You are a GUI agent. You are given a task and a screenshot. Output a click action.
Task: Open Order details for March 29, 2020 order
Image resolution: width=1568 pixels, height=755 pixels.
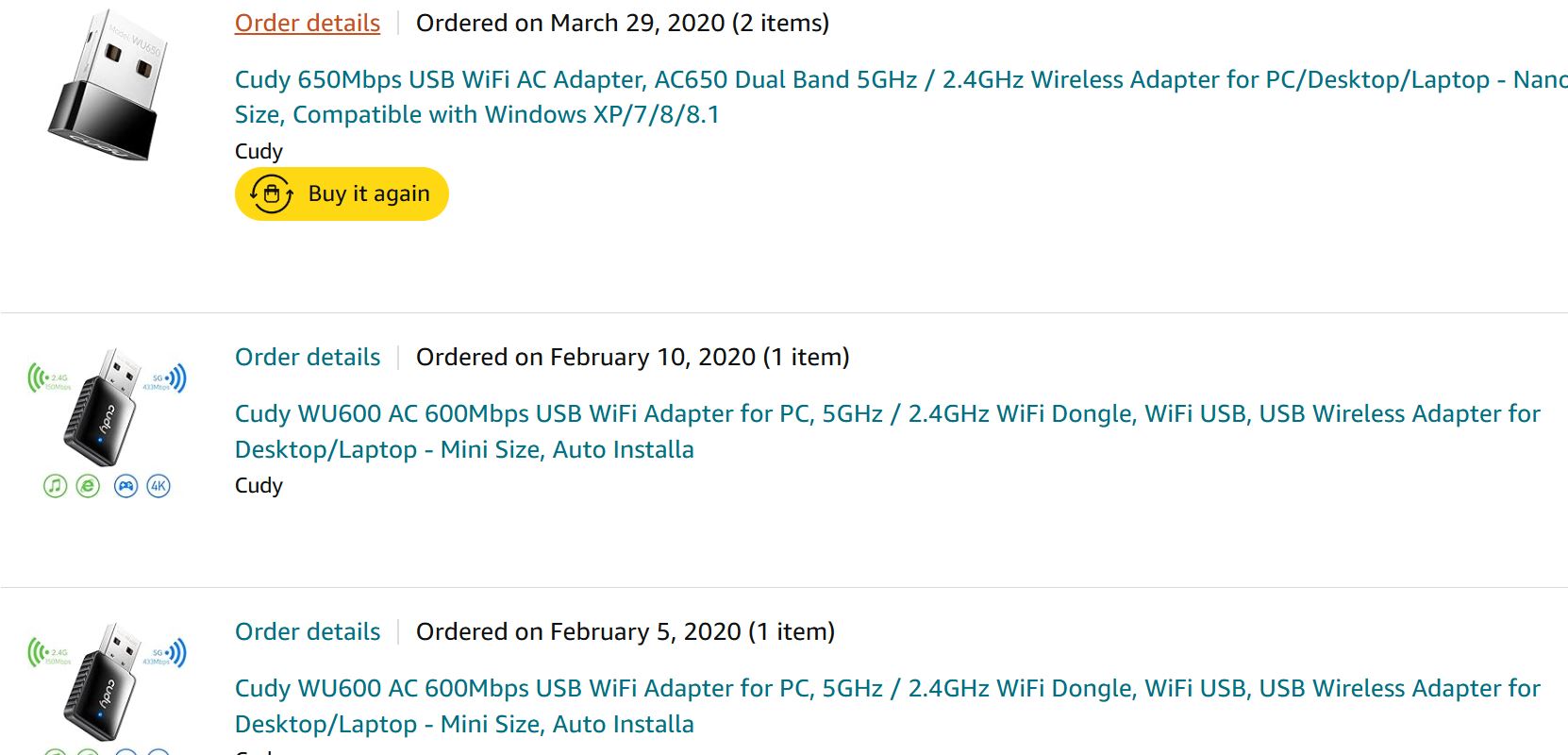308,23
